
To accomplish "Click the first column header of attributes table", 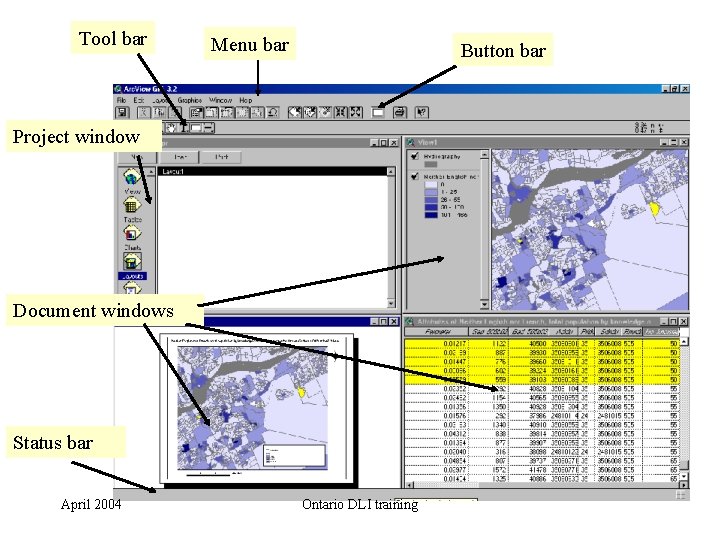I will pos(437,332).
